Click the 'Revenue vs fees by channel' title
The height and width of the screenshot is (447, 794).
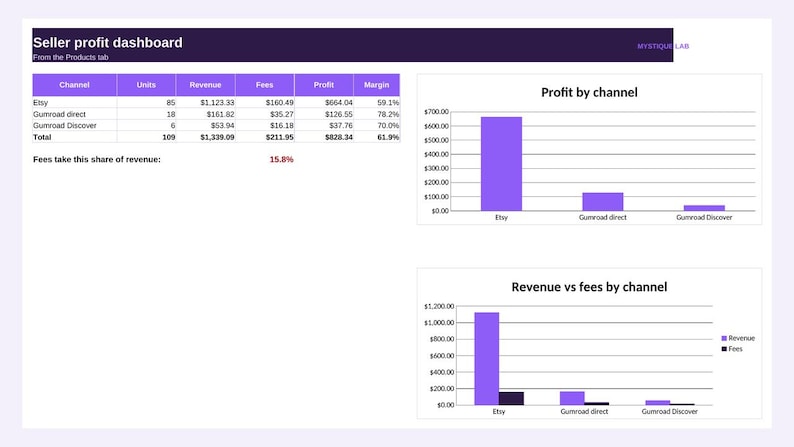(x=589, y=287)
